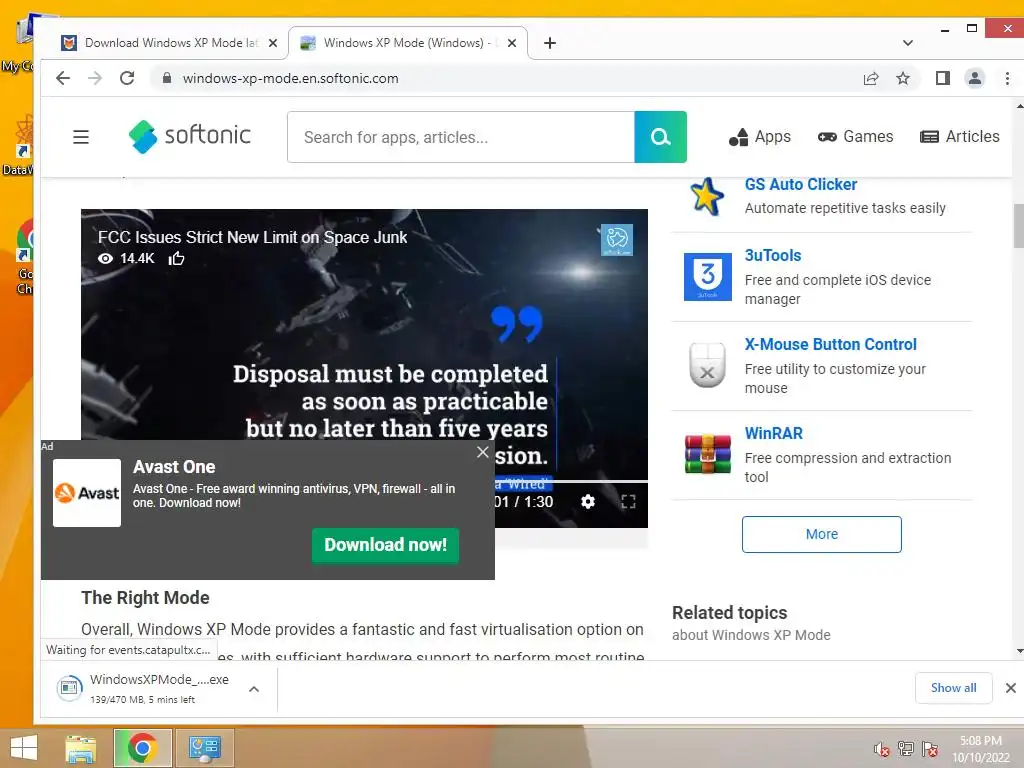Open the Softonic hamburger menu

click(80, 137)
